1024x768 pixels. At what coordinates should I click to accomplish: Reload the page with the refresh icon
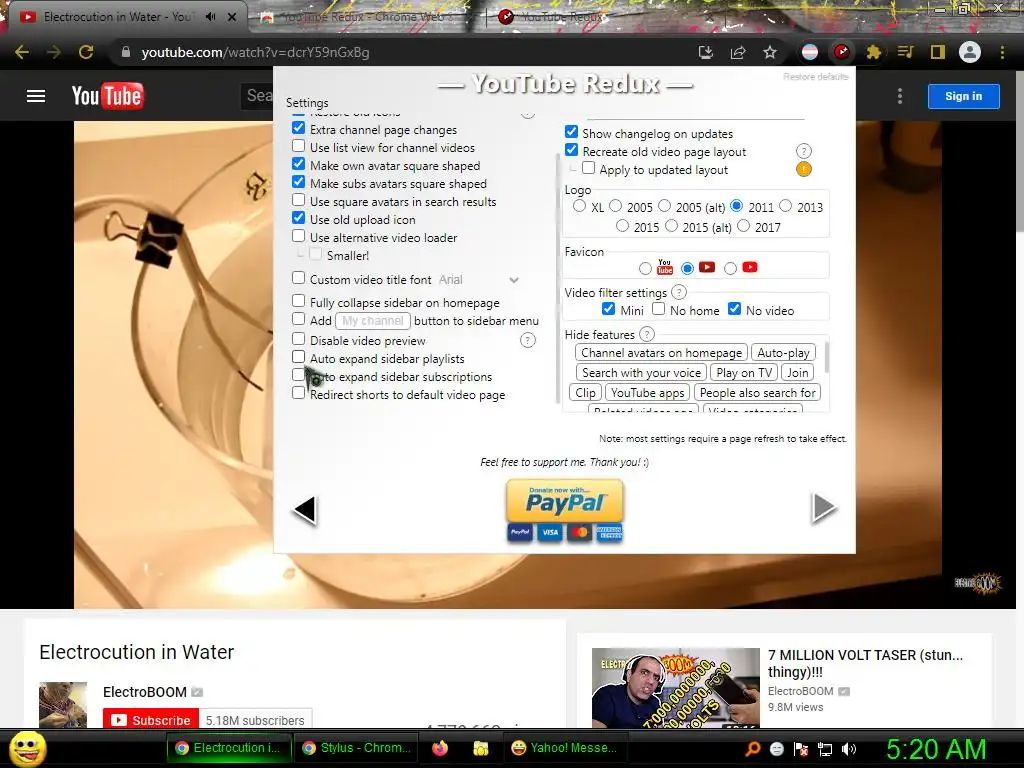coord(86,52)
